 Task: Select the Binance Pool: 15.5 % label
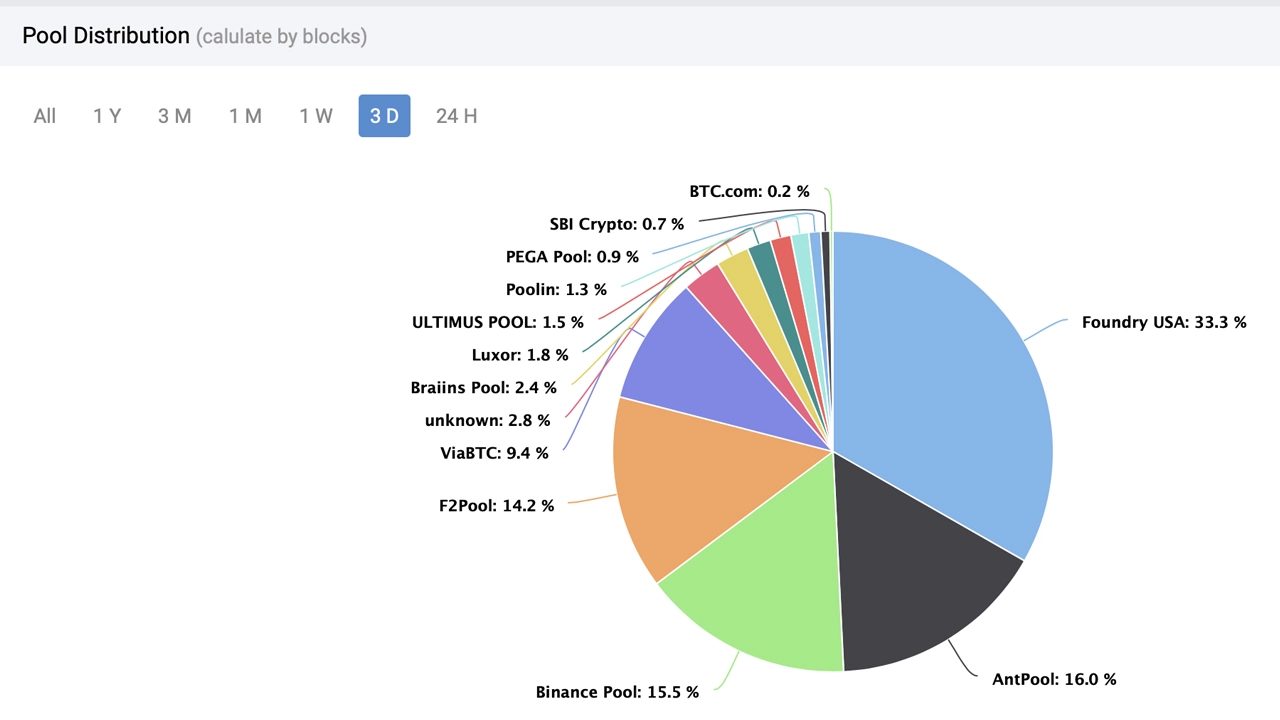pyautogui.click(x=617, y=692)
